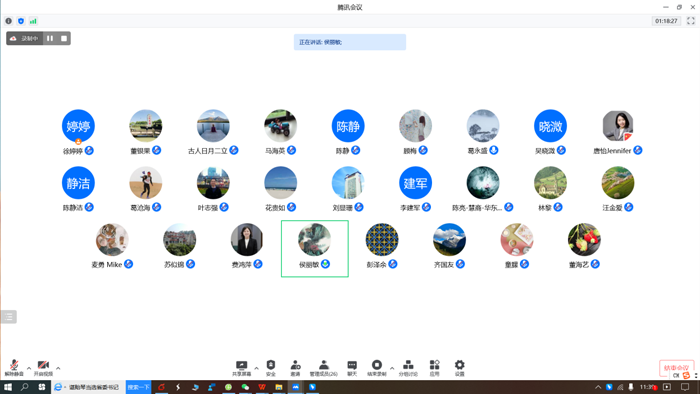The height and width of the screenshot is (394, 700).
Task: Open the Invite participants icon
Action: [296, 368]
